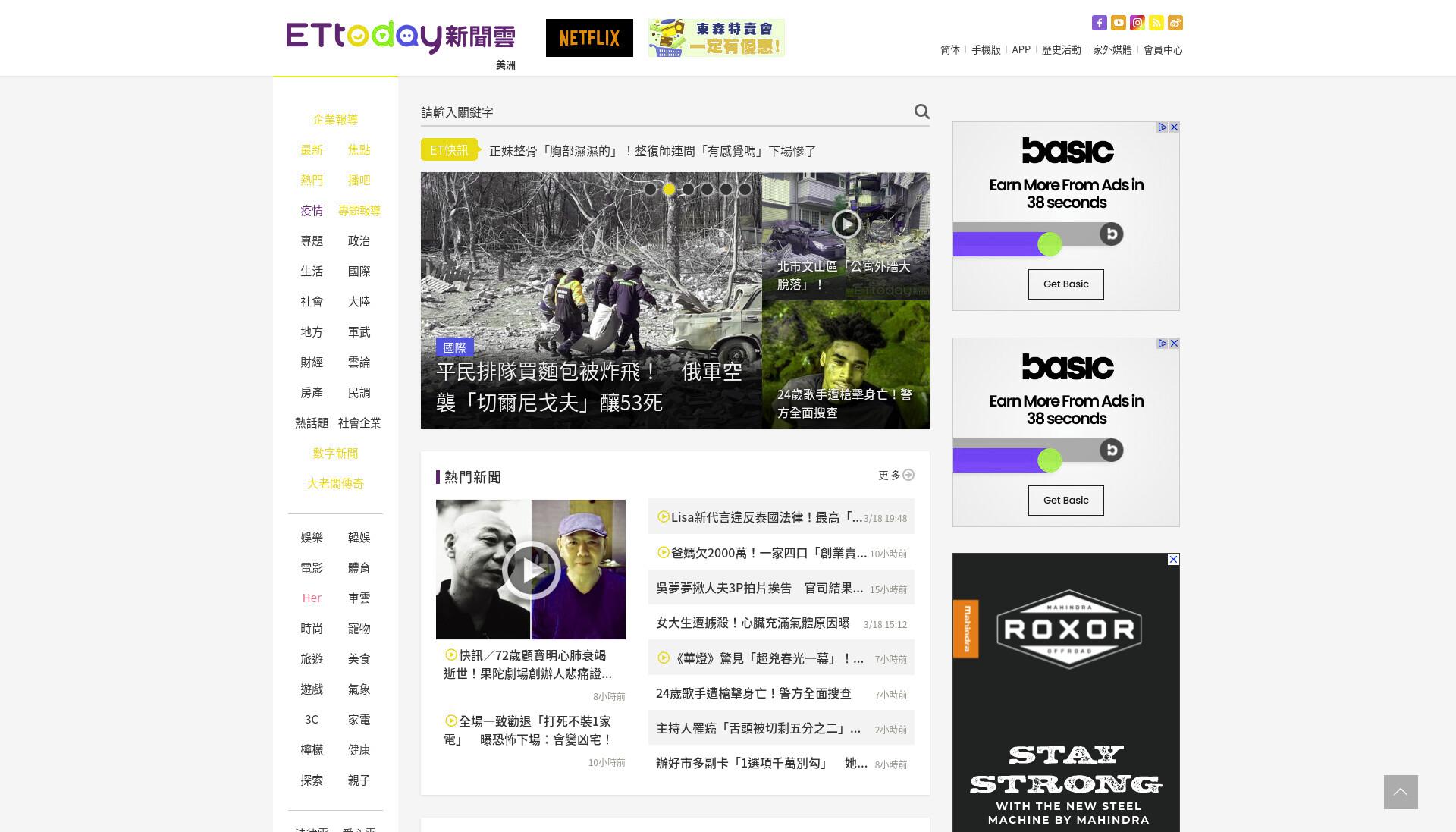Screen dimensions: 1456x832
Task: Select the fourth carousel dot
Action: click(x=707, y=189)
